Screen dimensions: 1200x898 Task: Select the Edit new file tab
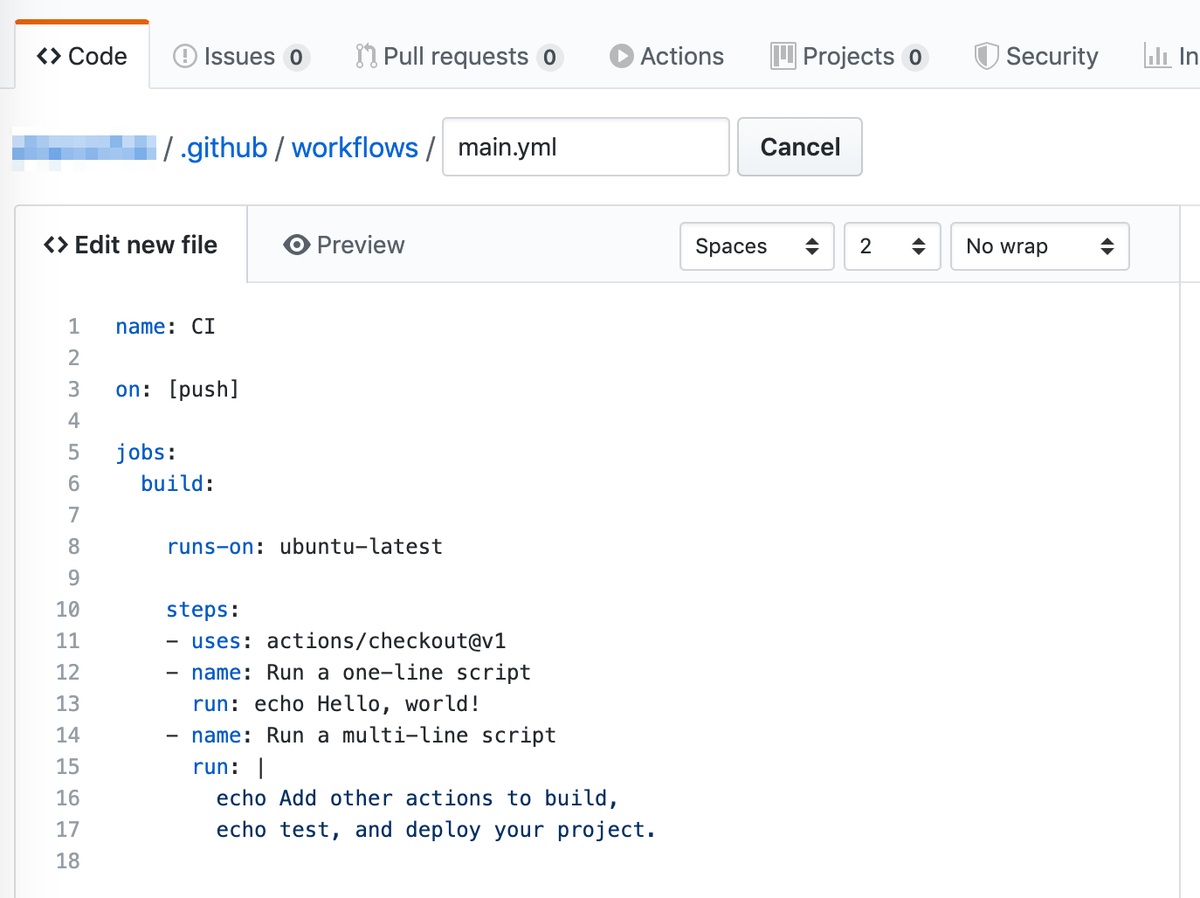coord(131,245)
